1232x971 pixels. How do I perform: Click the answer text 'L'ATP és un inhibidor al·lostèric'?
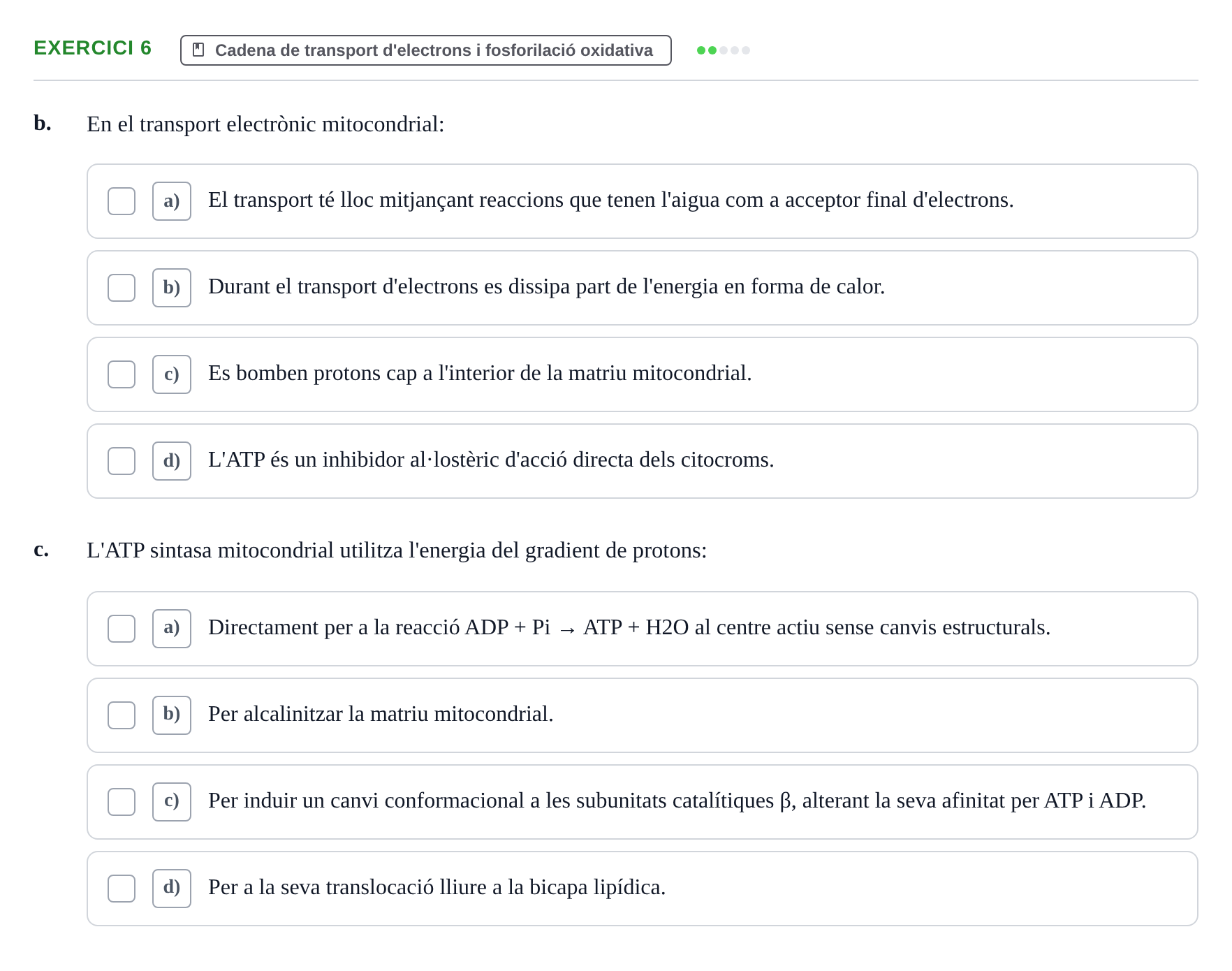[x=491, y=460]
